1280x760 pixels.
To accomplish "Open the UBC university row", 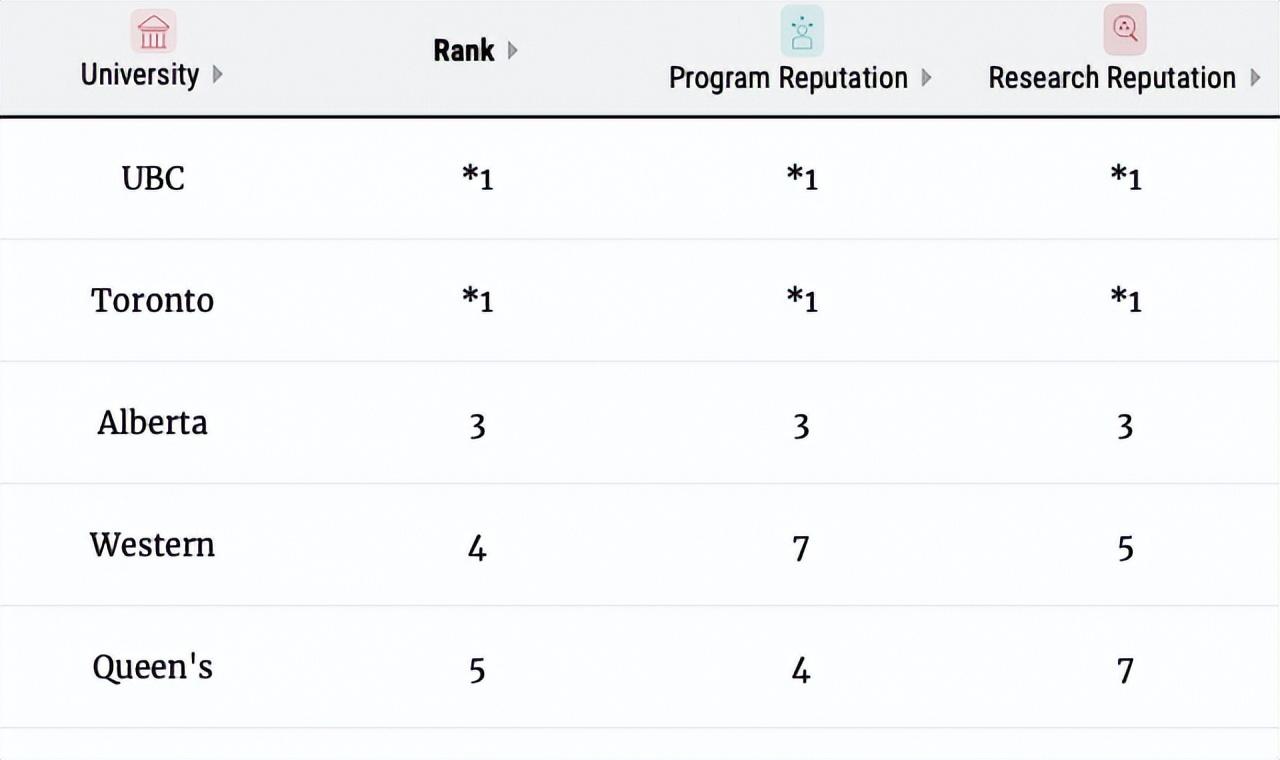I will pyautogui.click(x=153, y=178).
